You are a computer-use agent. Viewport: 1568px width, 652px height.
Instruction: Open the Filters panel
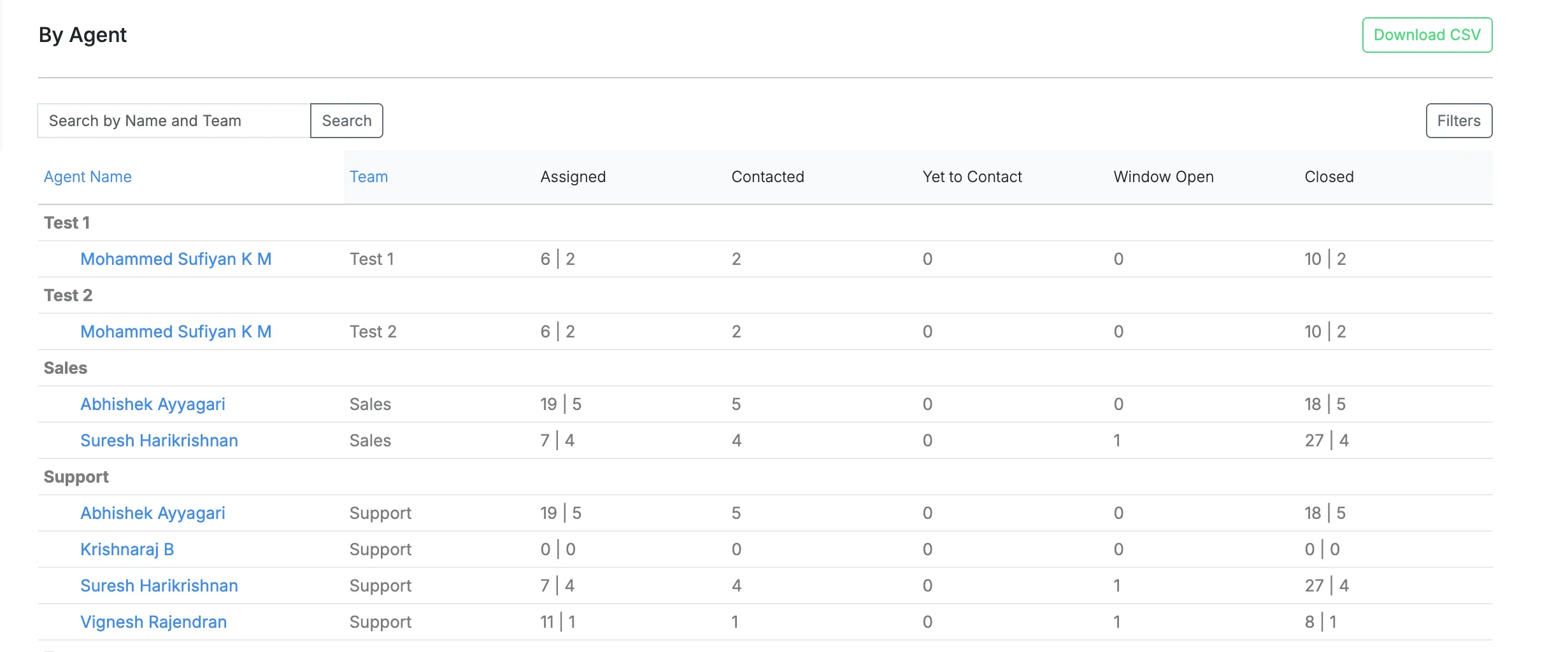1458,120
